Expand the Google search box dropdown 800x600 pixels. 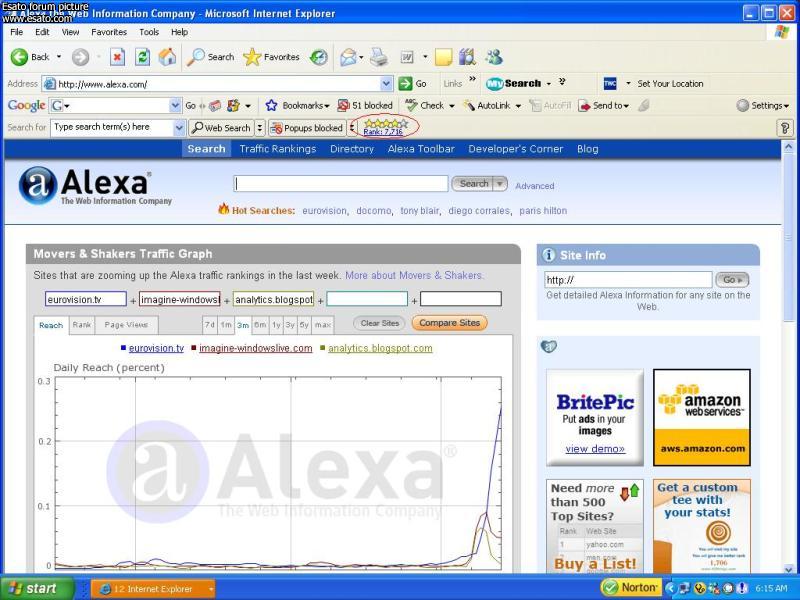coord(175,106)
